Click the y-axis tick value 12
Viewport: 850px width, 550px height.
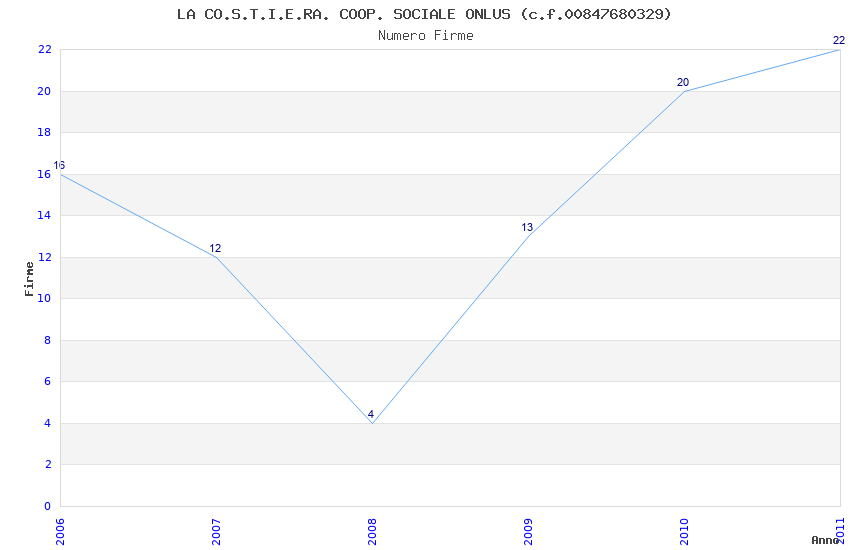44,257
